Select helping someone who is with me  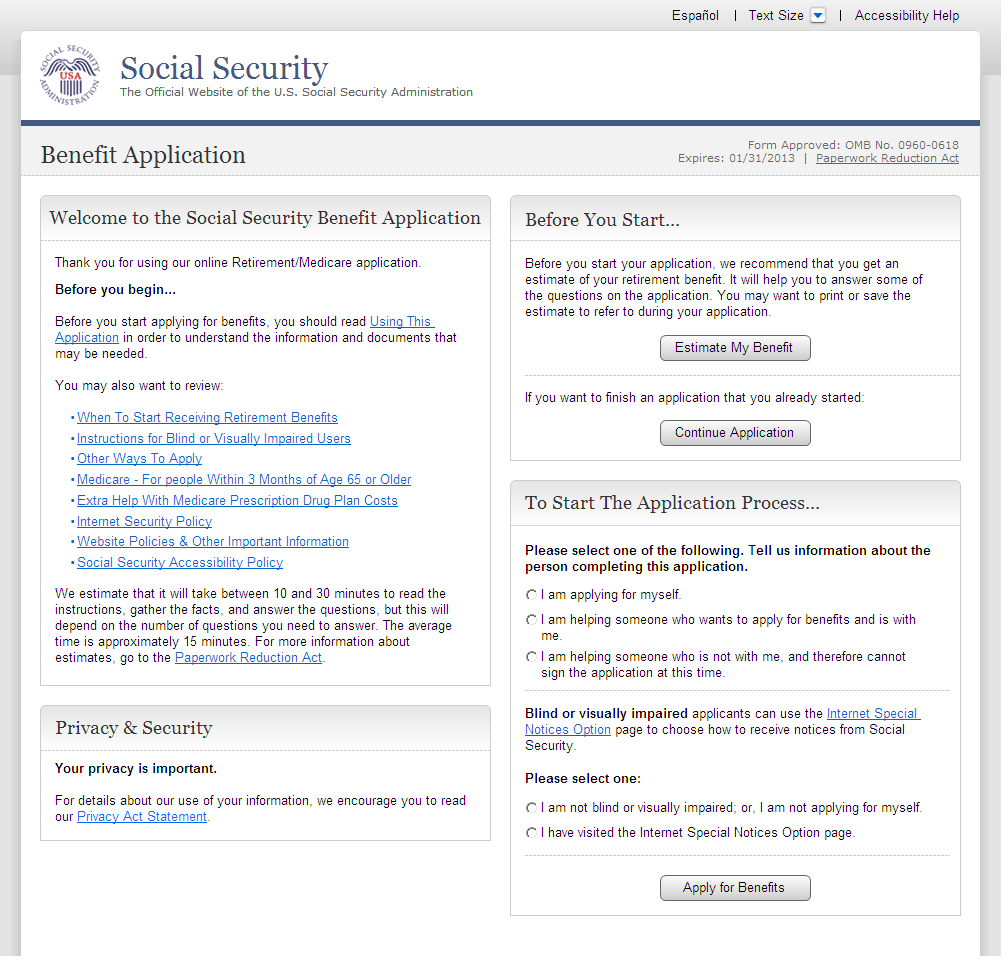click(532, 620)
